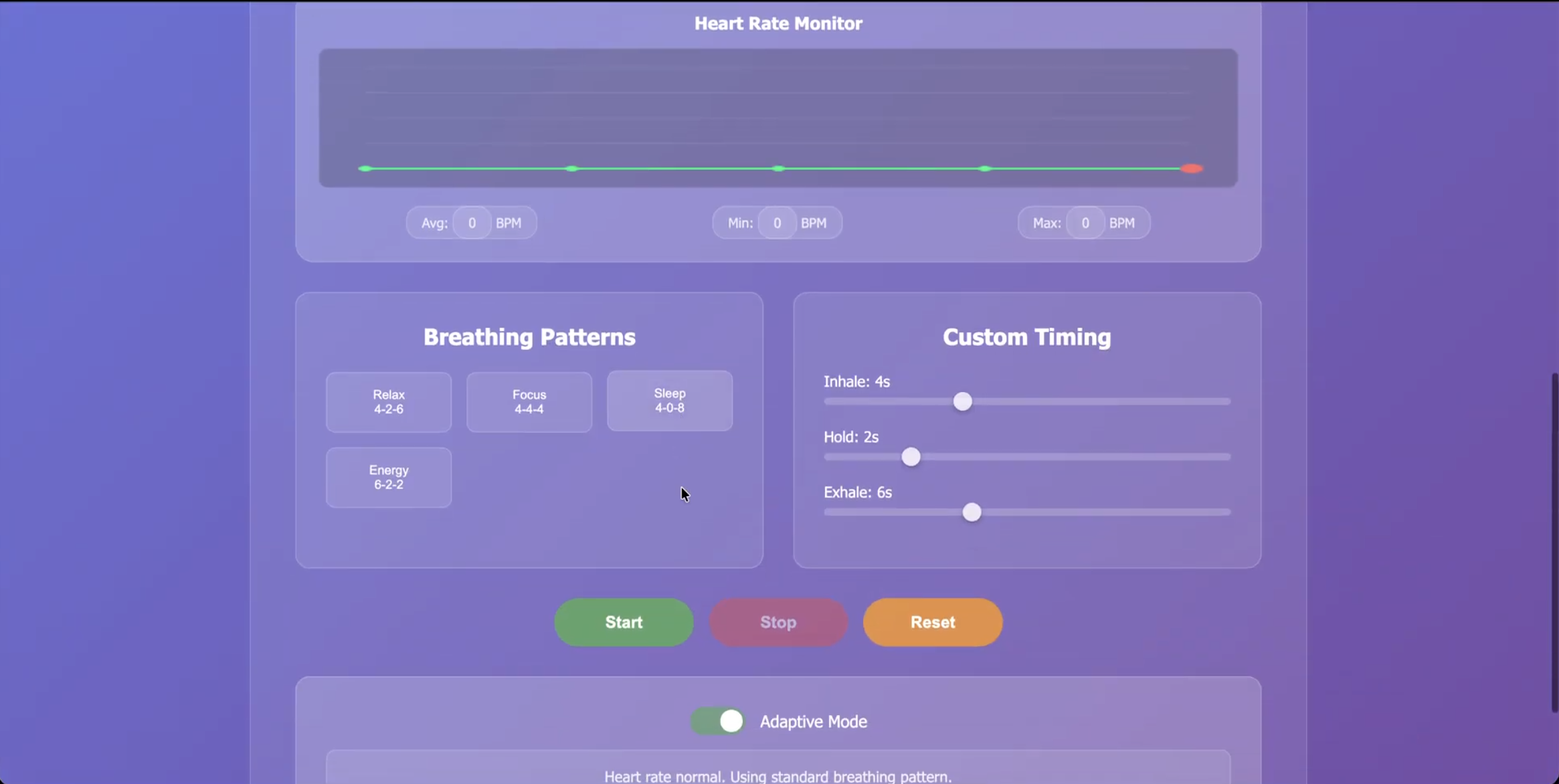Click the Exhale slider handle
The height and width of the screenshot is (784, 1559).
point(972,512)
